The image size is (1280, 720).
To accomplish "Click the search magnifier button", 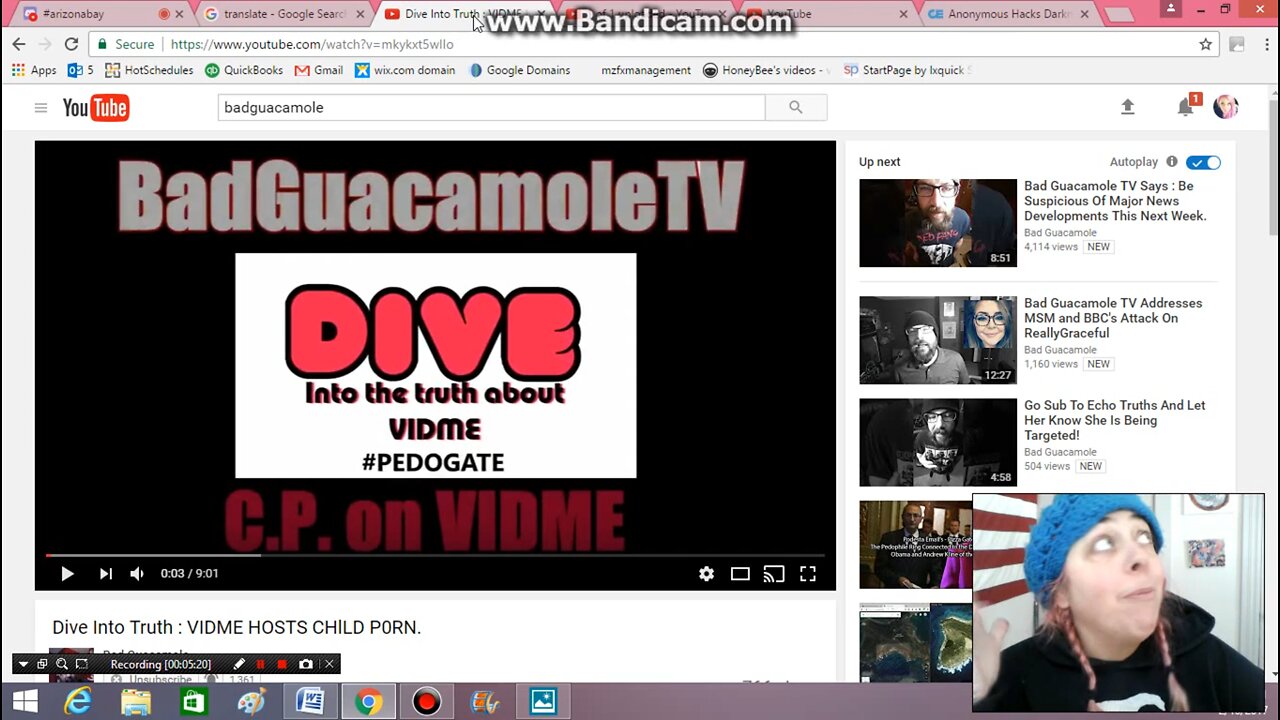I will 796,107.
